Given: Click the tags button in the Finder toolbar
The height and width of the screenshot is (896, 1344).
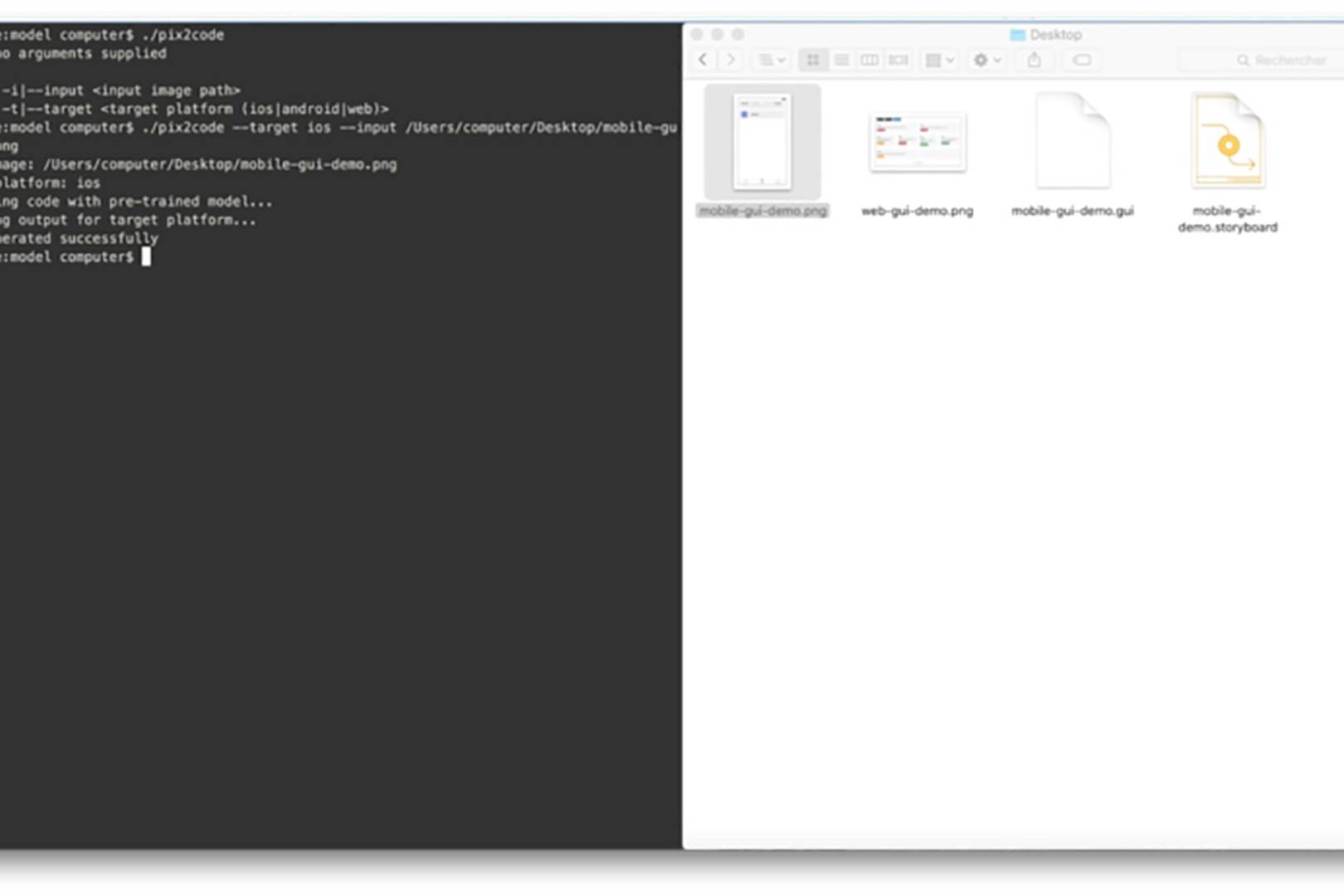Looking at the screenshot, I should 1083,60.
